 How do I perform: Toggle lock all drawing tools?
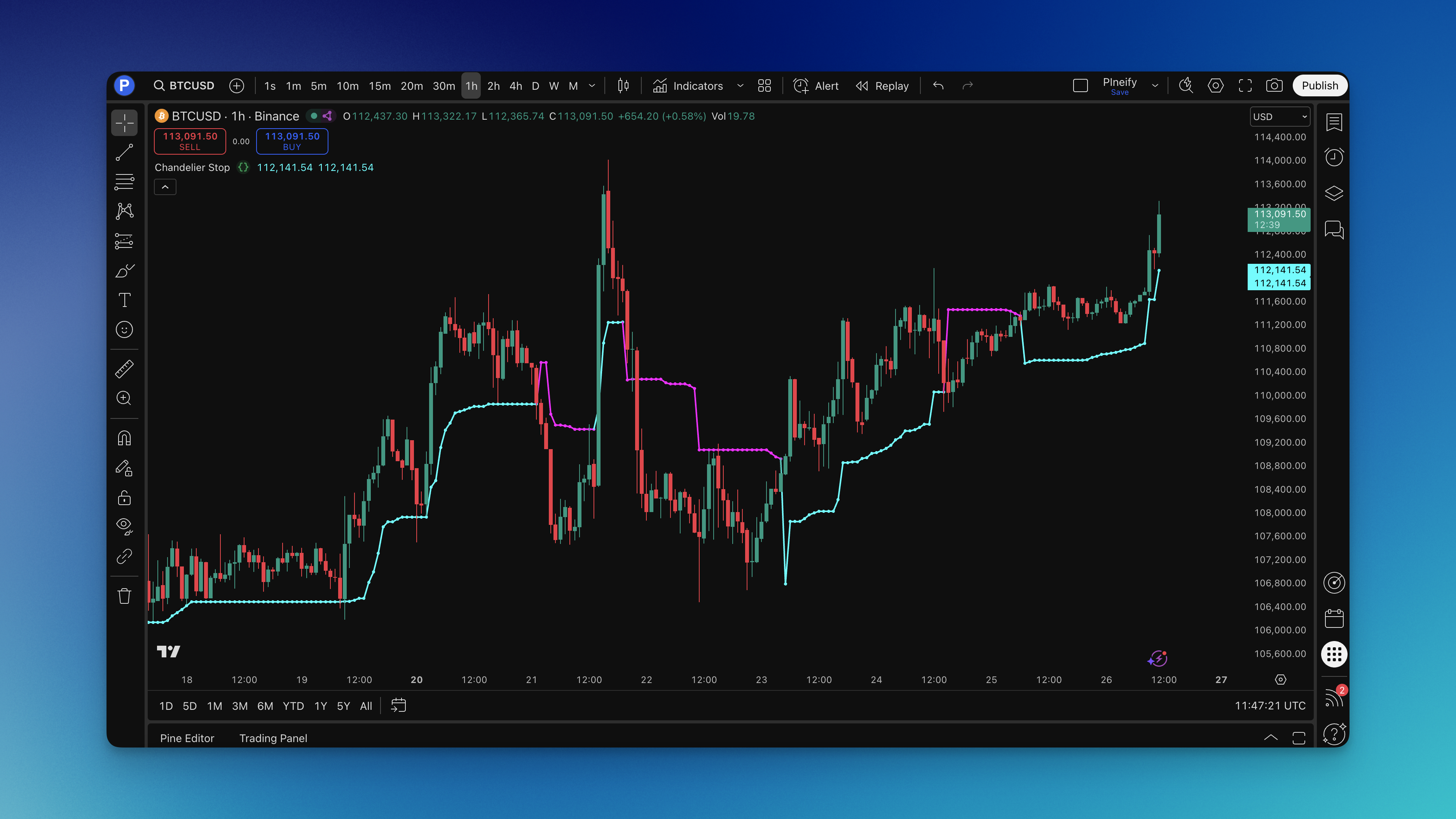(124, 498)
